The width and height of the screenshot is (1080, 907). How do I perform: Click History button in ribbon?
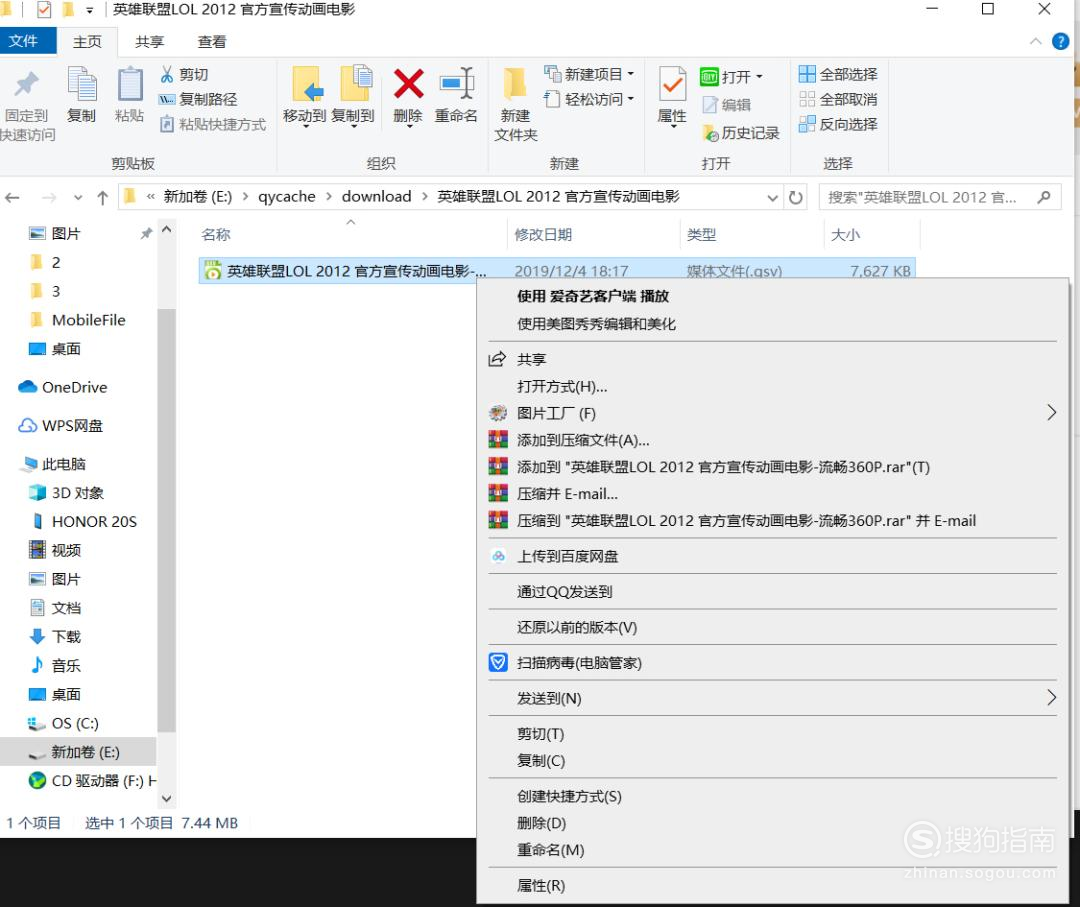741,133
